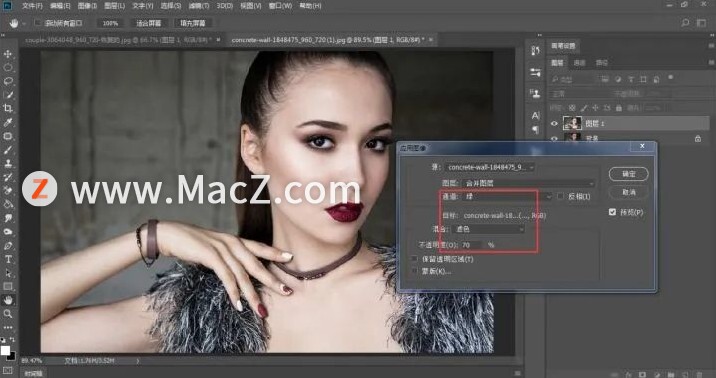Check the scroll all windows checkbox
716x378 pixels.
(38, 23)
